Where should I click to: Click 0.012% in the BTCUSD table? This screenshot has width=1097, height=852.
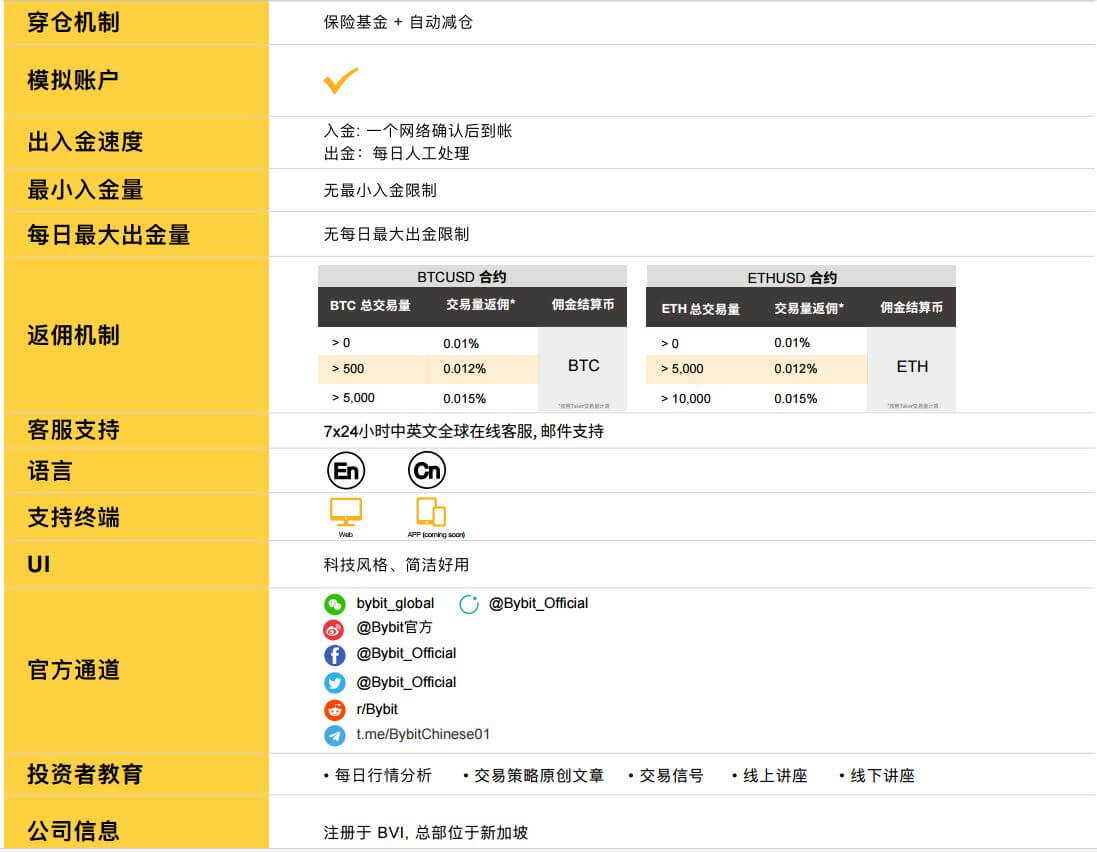tap(465, 369)
